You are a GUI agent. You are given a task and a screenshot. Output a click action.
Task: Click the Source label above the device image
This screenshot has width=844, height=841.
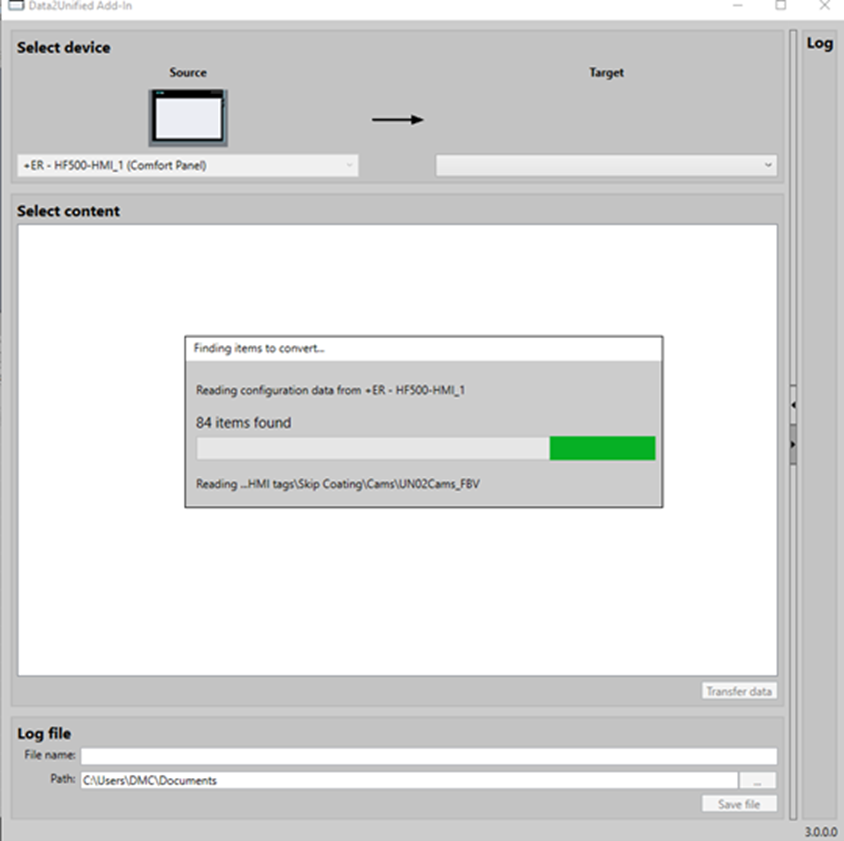coord(188,72)
